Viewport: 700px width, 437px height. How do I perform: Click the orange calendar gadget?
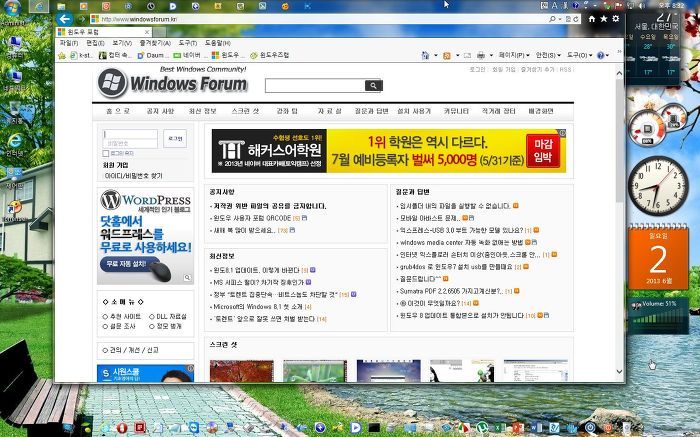658,258
